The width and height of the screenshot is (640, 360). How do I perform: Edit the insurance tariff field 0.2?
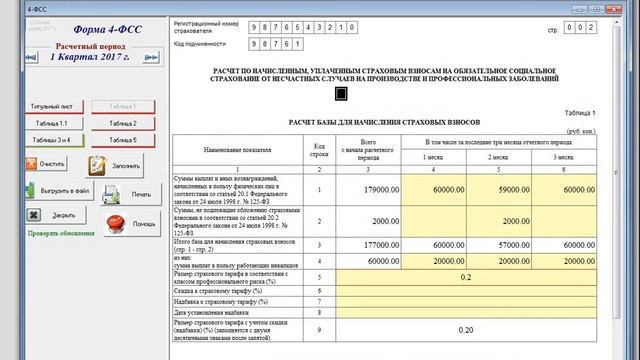pos(466,278)
